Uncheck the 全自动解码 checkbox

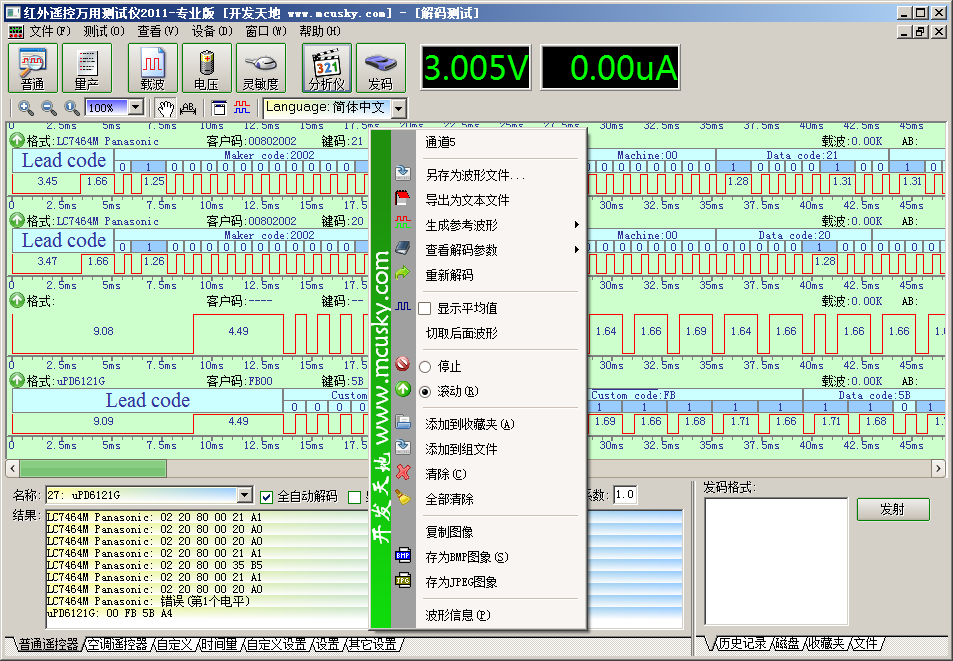(x=267, y=496)
